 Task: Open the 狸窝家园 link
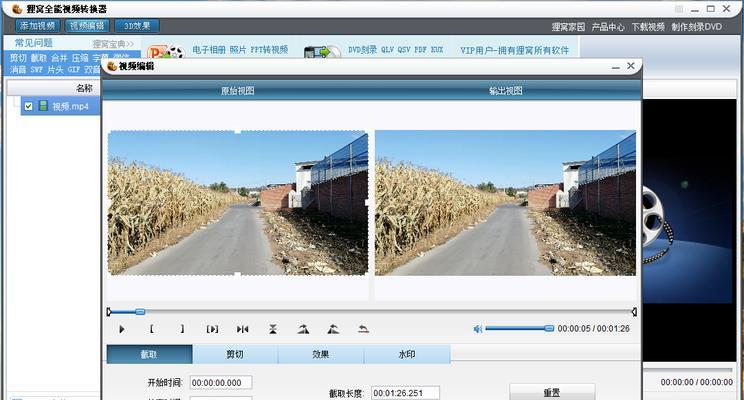pyautogui.click(x=568, y=27)
